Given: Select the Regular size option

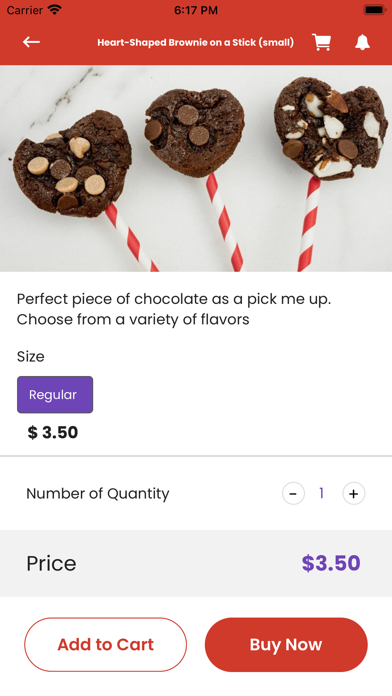Looking at the screenshot, I should [55, 395].
